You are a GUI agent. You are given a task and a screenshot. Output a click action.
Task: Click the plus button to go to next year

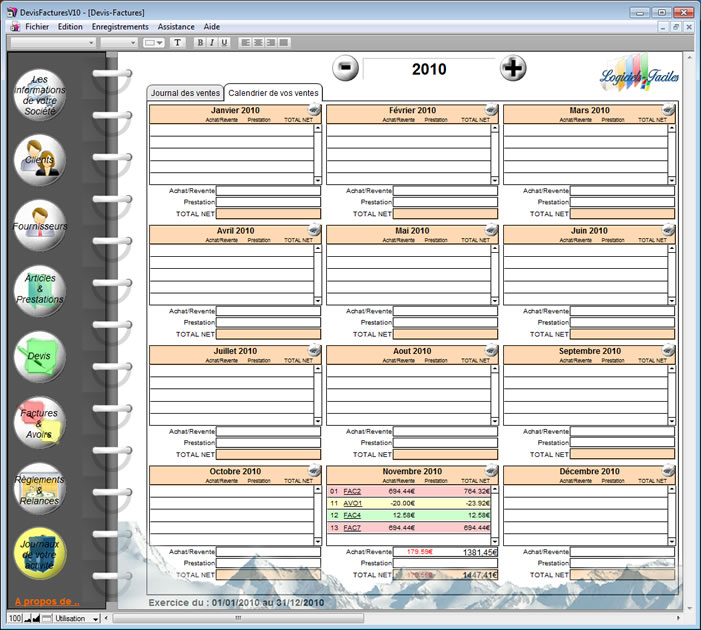click(513, 68)
